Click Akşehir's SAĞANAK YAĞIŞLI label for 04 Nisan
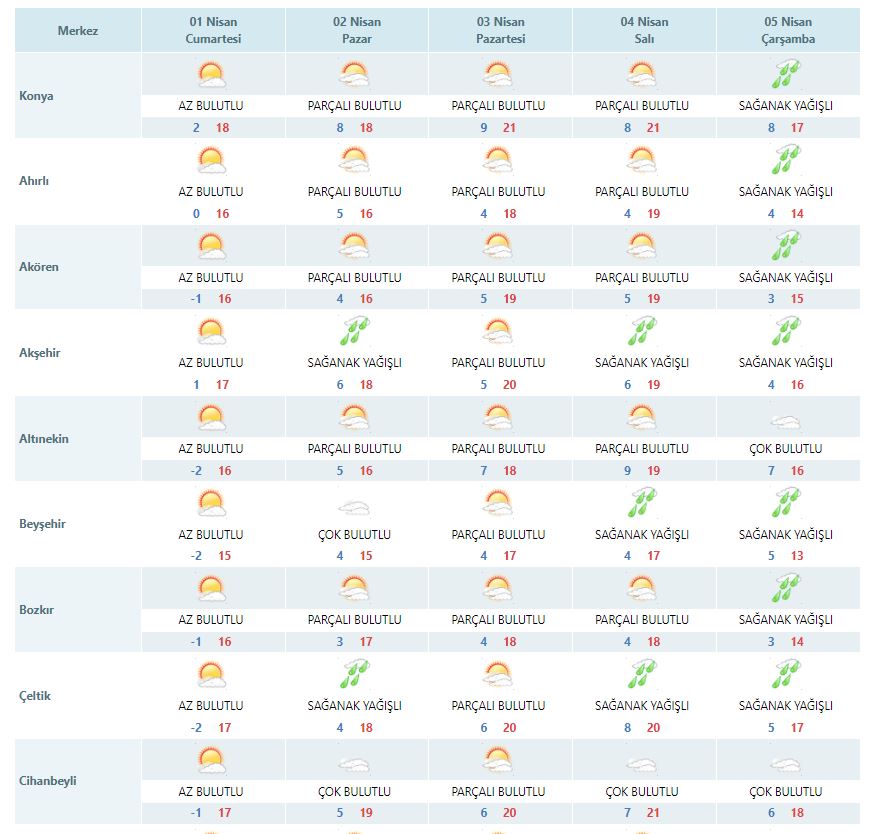This screenshot has width=876, height=834. pos(642,363)
